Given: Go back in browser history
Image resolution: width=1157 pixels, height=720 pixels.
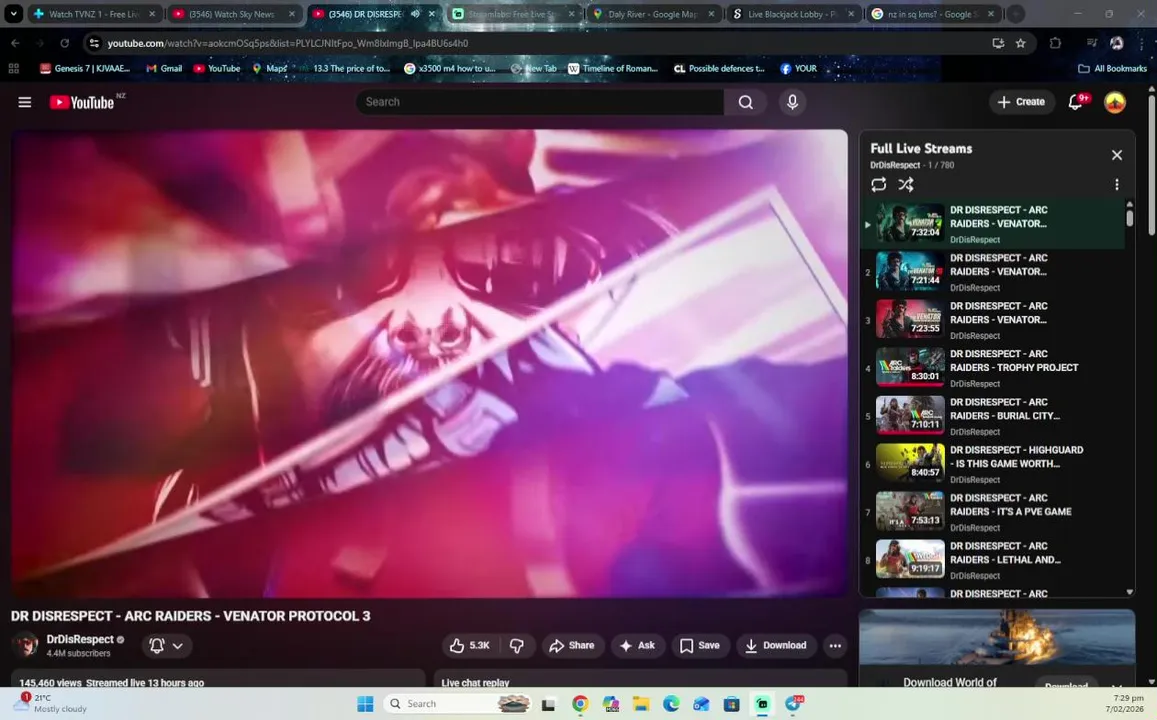Looking at the screenshot, I should [15, 43].
